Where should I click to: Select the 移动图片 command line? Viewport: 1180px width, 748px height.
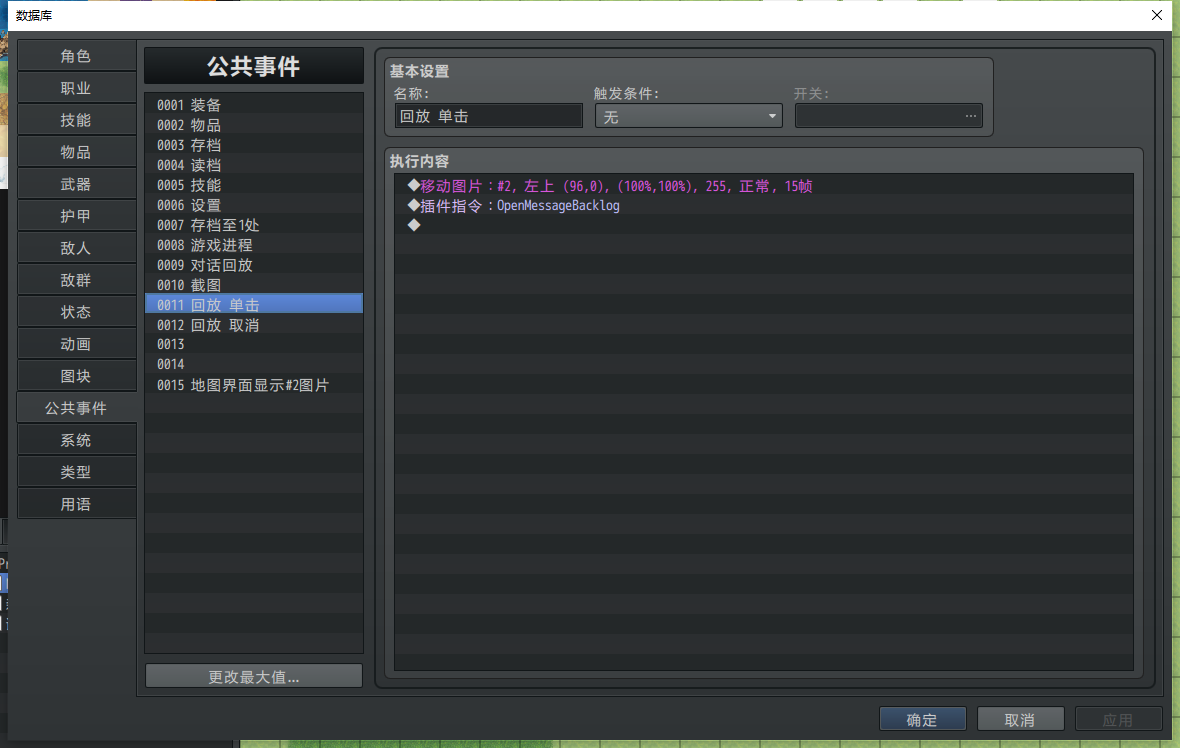pos(764,186)
